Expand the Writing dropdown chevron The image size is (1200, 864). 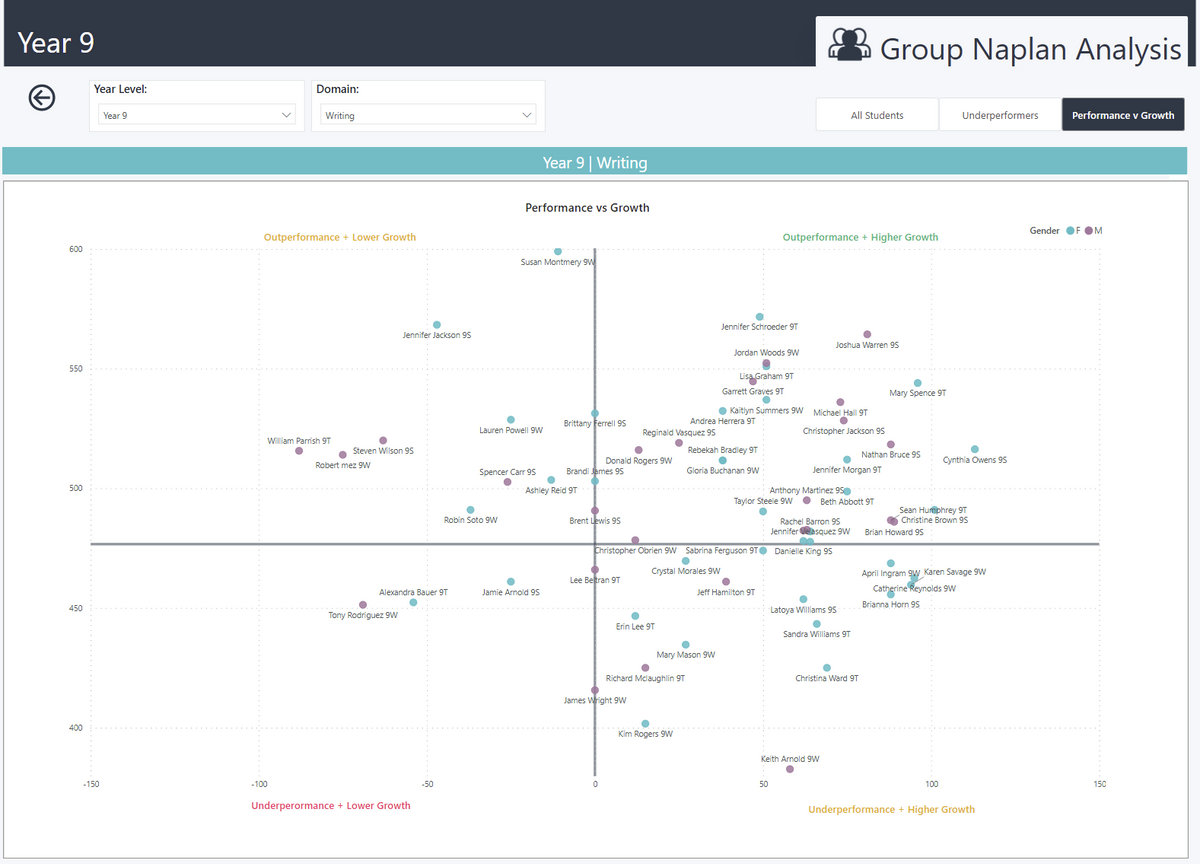(527, 115)
